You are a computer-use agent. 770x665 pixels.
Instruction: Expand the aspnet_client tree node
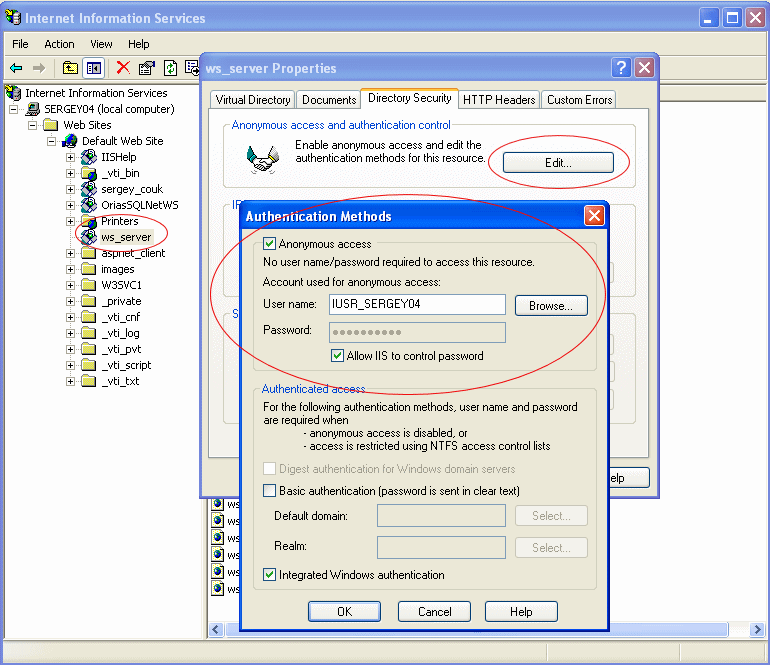tap(70, 253)
